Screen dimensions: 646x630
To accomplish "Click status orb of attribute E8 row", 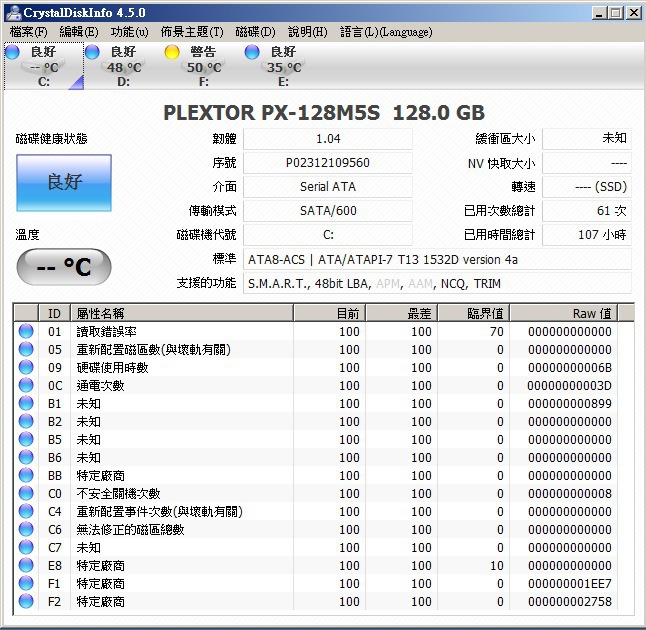I will click(26, 565).
